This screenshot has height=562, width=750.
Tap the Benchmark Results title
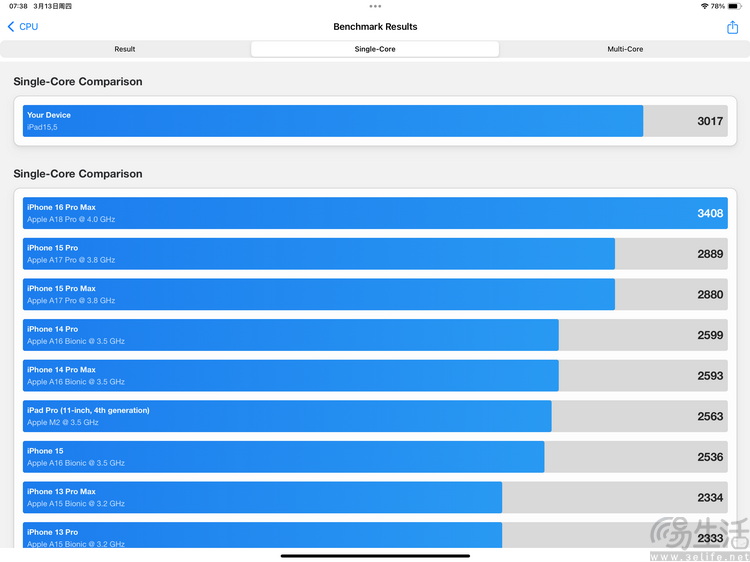[x=375, y=27]
